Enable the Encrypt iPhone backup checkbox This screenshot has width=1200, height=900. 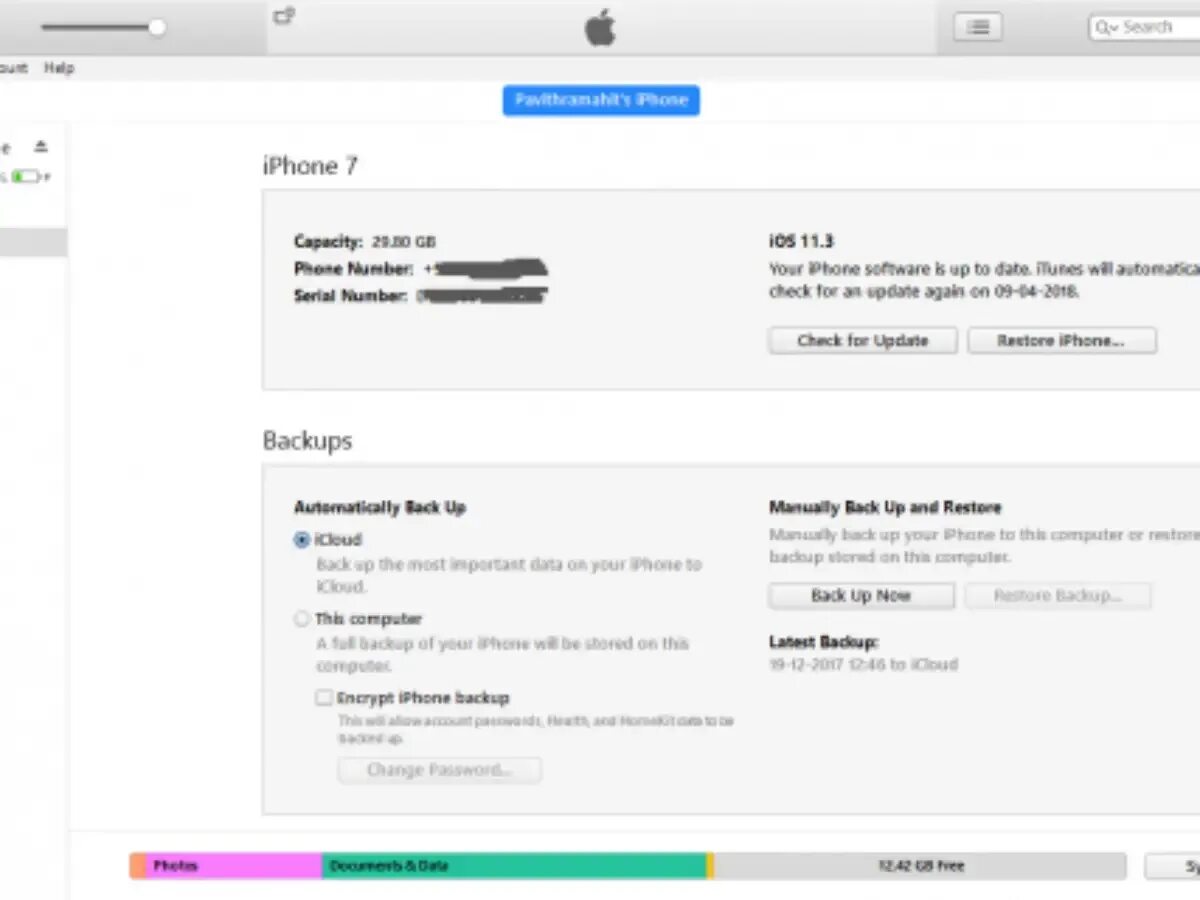click(324, 698)
